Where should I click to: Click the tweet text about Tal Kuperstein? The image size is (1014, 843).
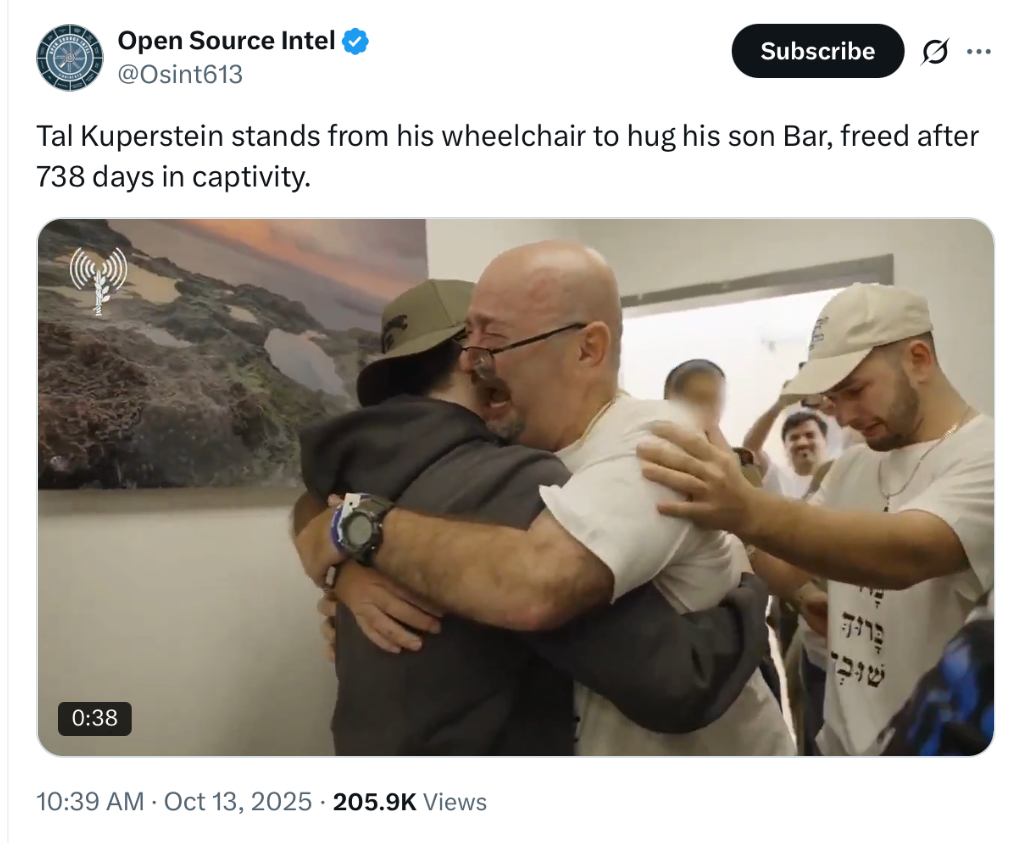click(508, 156)
